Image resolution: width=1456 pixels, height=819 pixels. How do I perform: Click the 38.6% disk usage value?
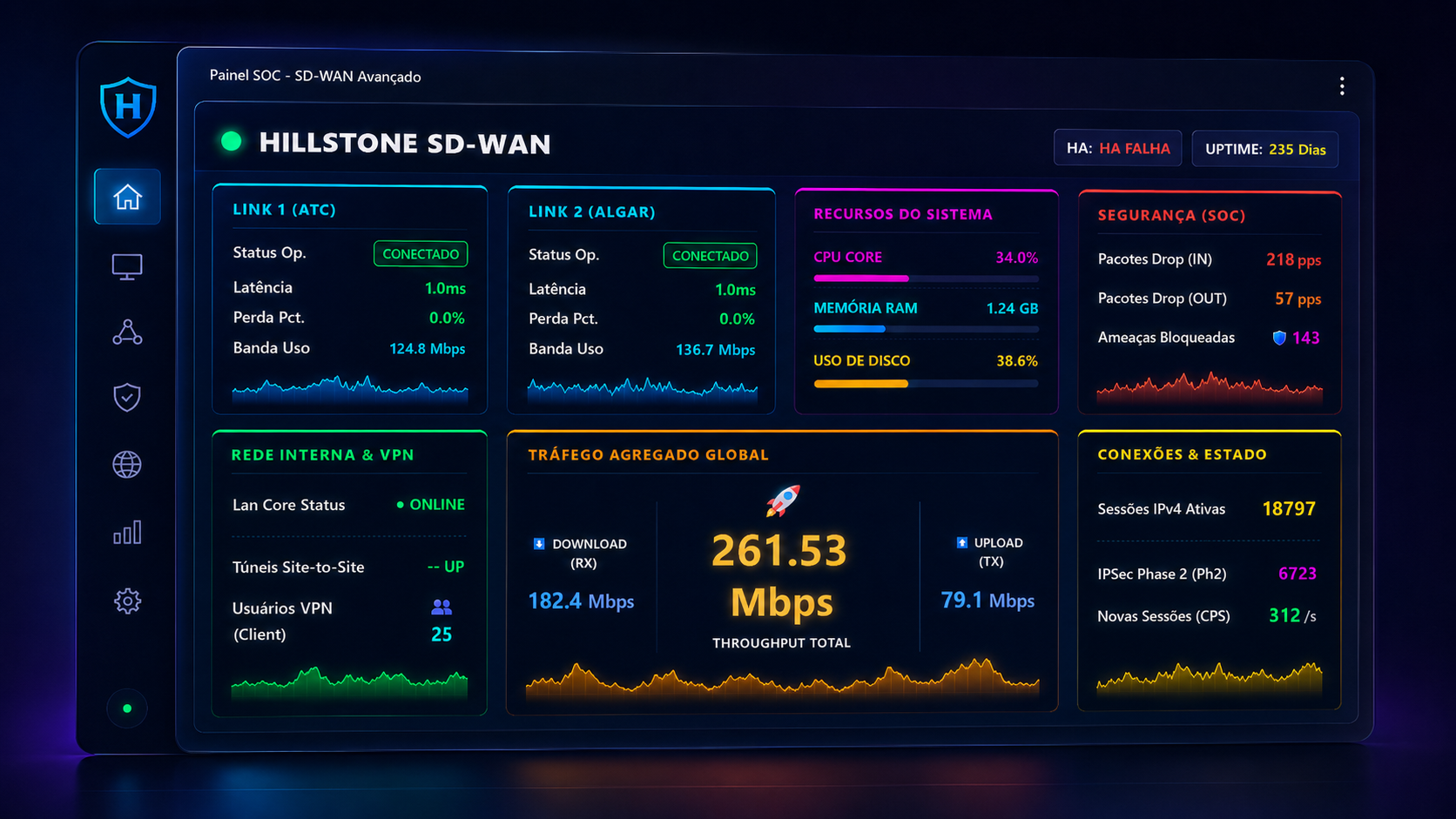click(1017, 360)
